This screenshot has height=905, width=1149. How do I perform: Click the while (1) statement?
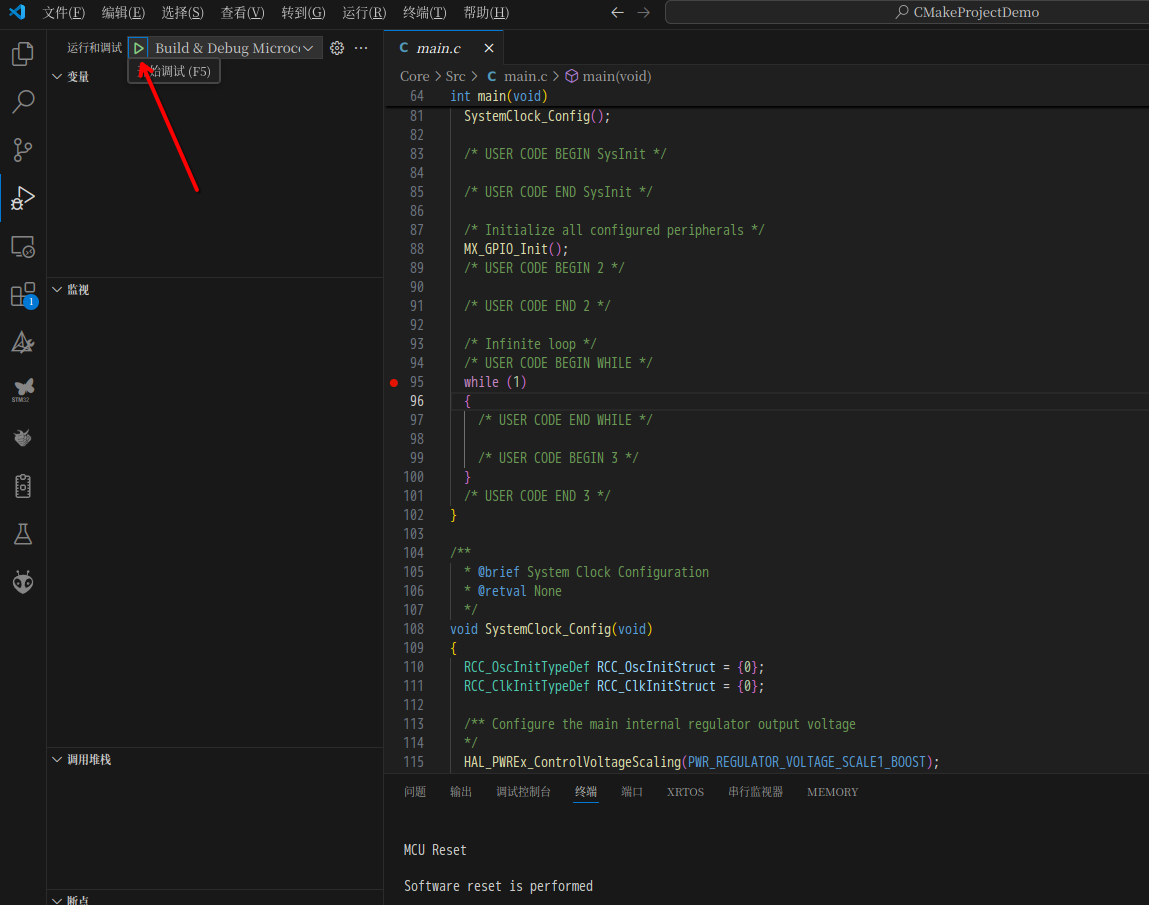[495, 383]
